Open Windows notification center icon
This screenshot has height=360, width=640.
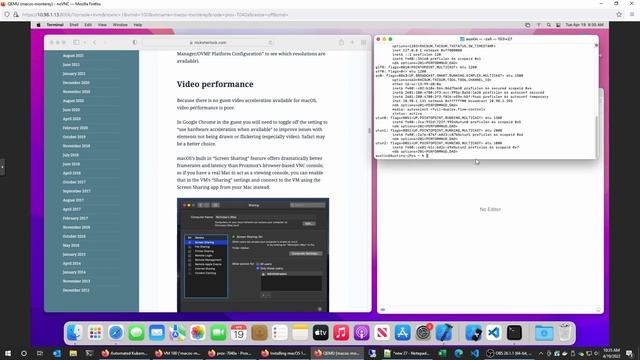point(629,353)
